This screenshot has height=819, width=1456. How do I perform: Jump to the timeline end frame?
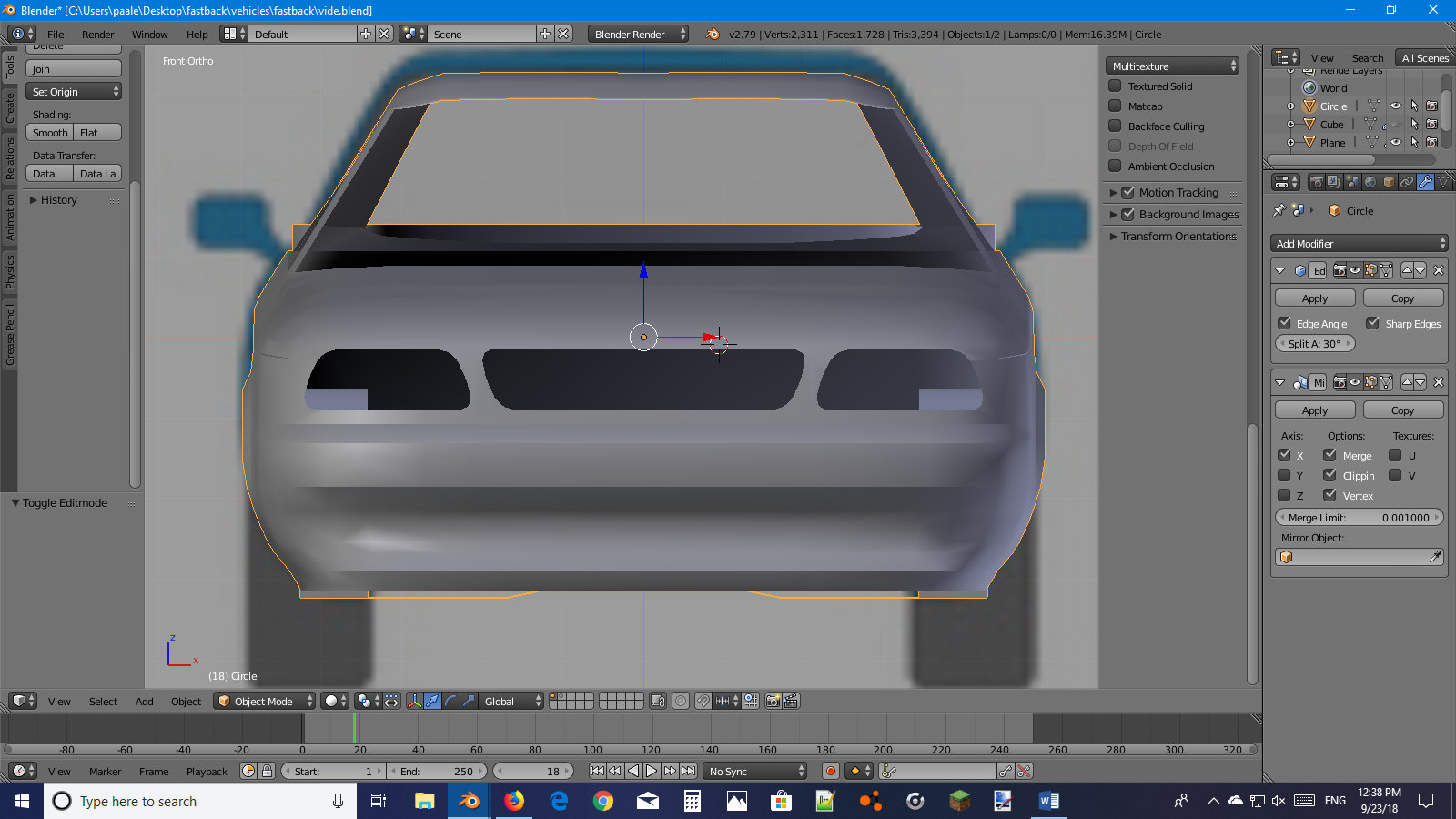689,771
